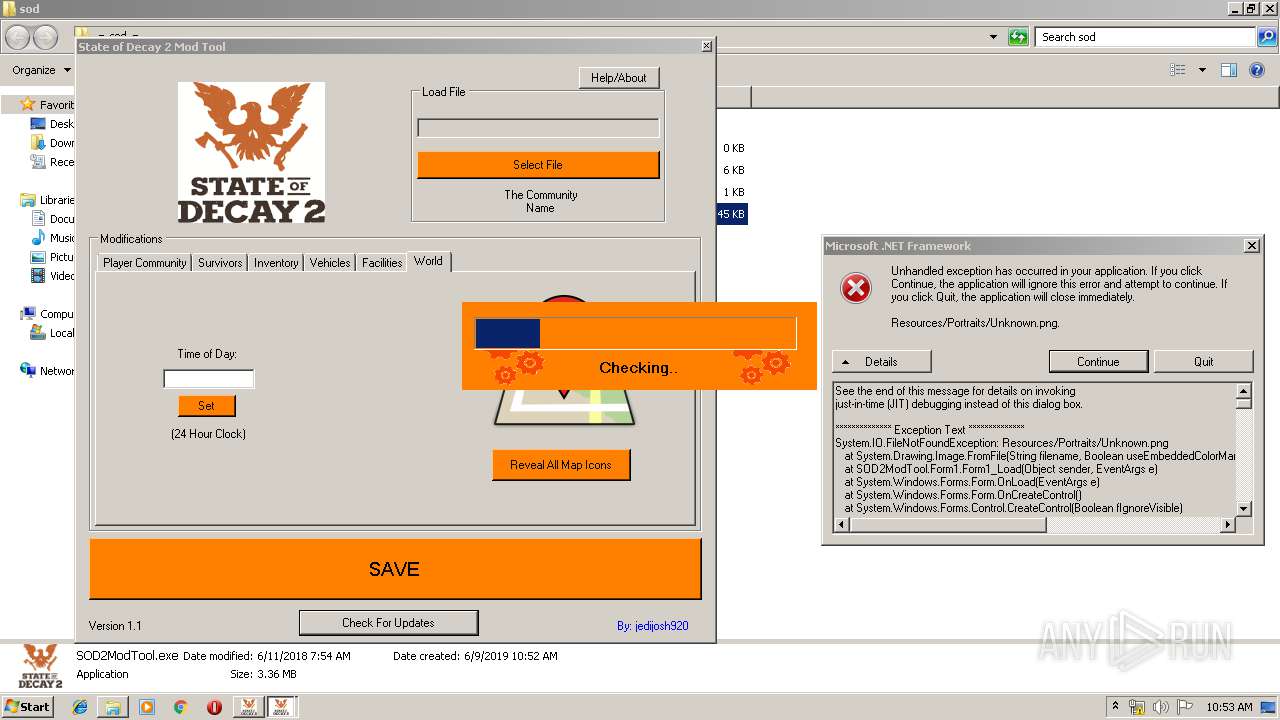Click the magnifier search icon in Explorer
Screen dimensions: 1280x720
coord(1267,37)
